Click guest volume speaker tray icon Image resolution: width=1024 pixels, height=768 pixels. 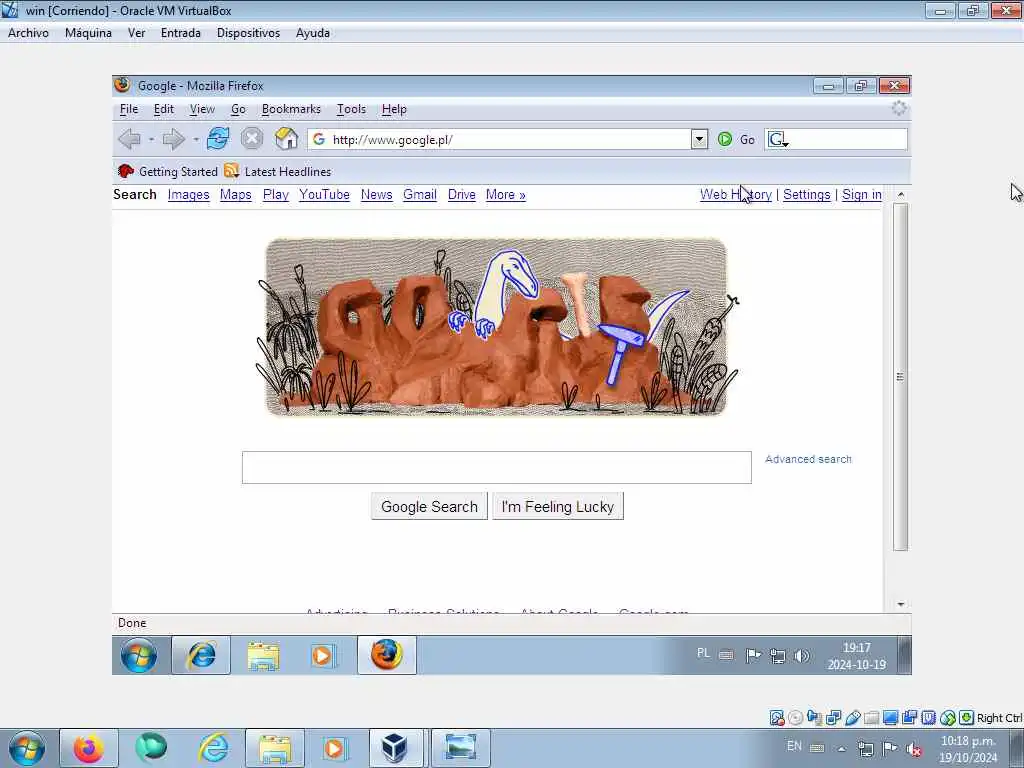point(802,656)
